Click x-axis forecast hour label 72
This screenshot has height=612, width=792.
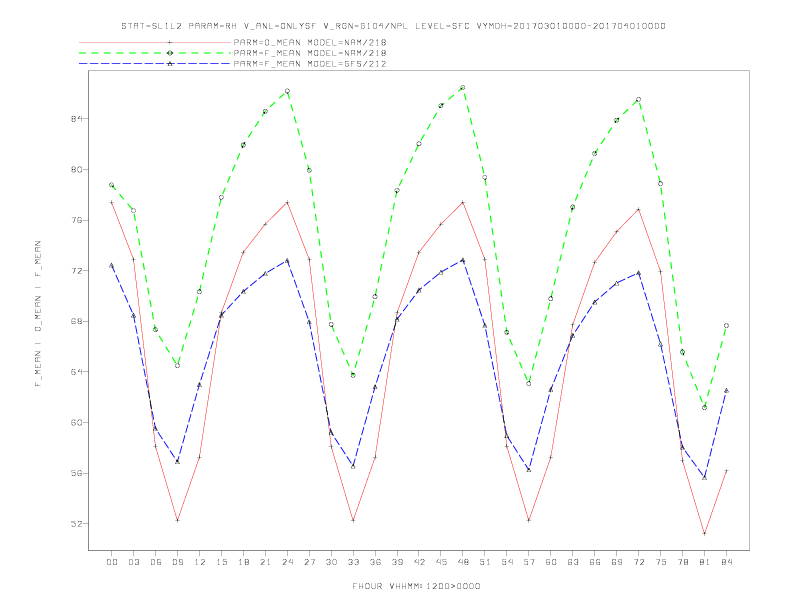coord(638,562)
